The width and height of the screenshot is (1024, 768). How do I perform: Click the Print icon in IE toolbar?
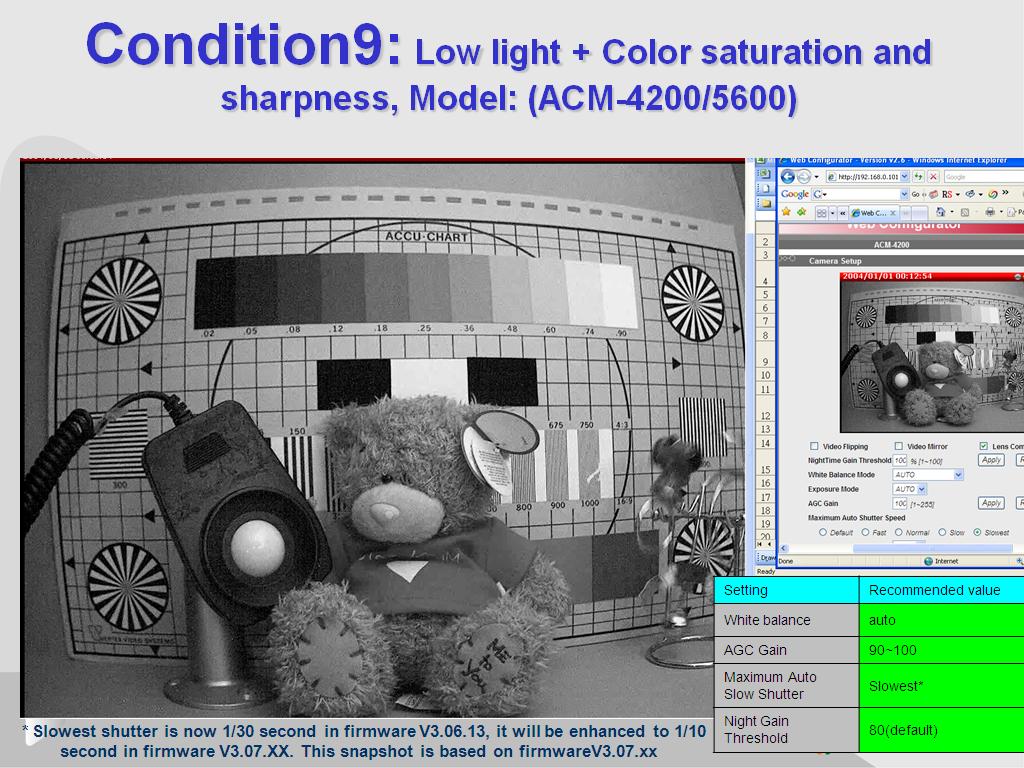pos(990,212)
